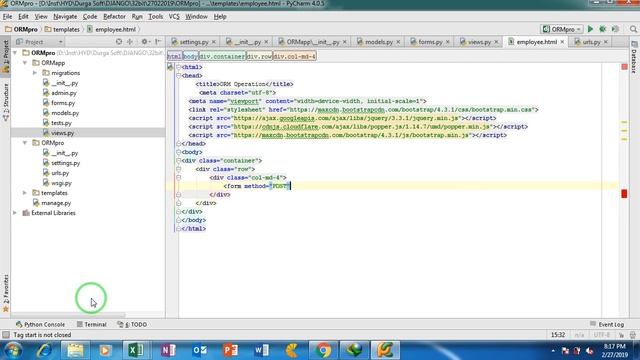This screenshot has height=360, width=640.
Task: Open the Database side panel
Action: pos(634,57)
